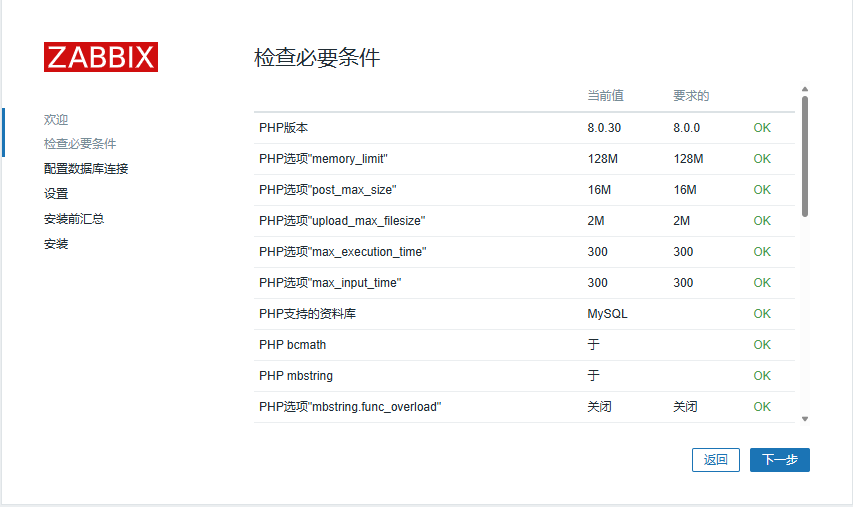
Task: Open the 配置数据库连接 sidebar step
Action: pyautogui.click(x=86, y=169)
